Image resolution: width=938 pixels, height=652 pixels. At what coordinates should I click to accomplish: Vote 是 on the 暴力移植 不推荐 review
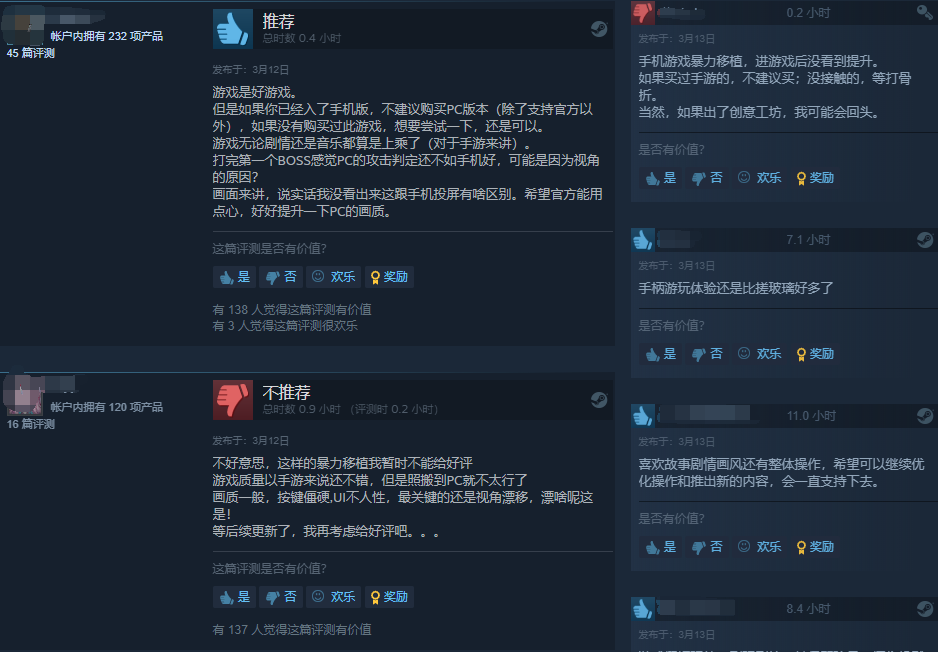[234, 597]
